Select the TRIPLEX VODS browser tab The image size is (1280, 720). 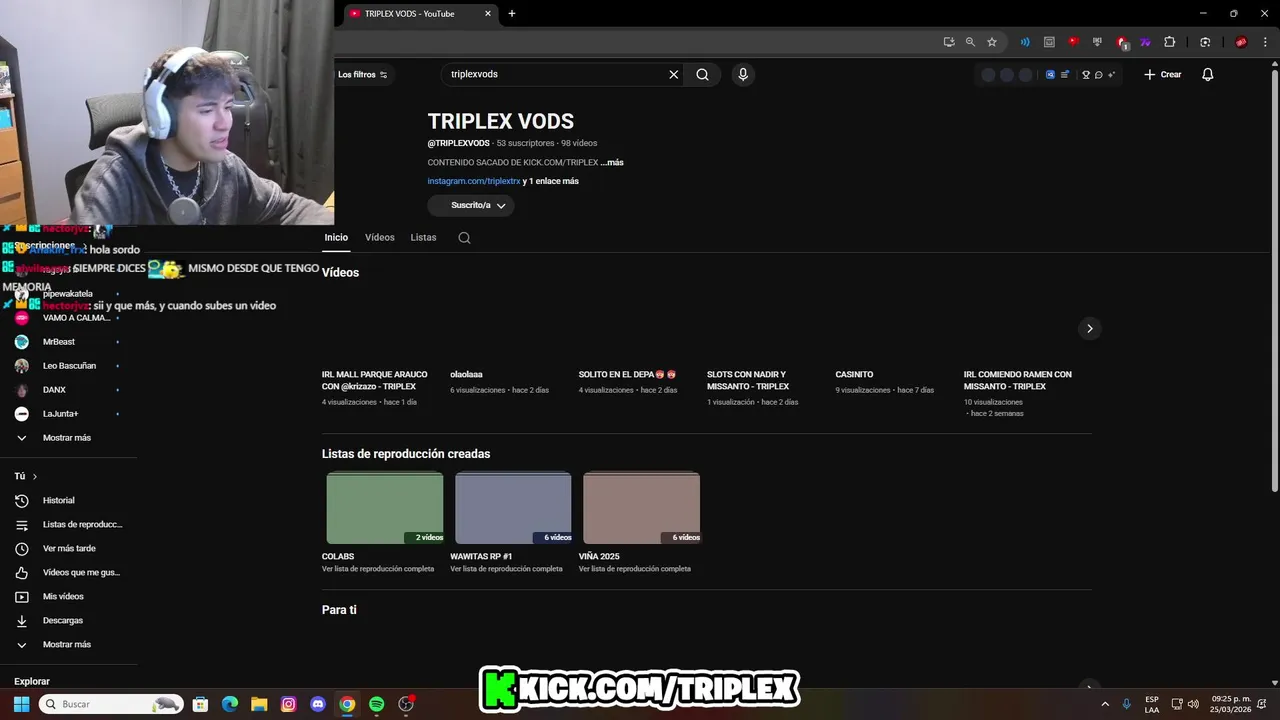(420, 14)
